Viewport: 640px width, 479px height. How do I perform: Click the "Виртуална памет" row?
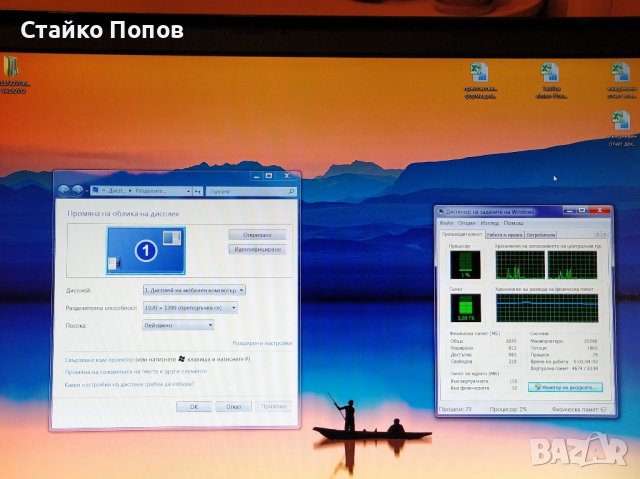[x=564, y=368]
